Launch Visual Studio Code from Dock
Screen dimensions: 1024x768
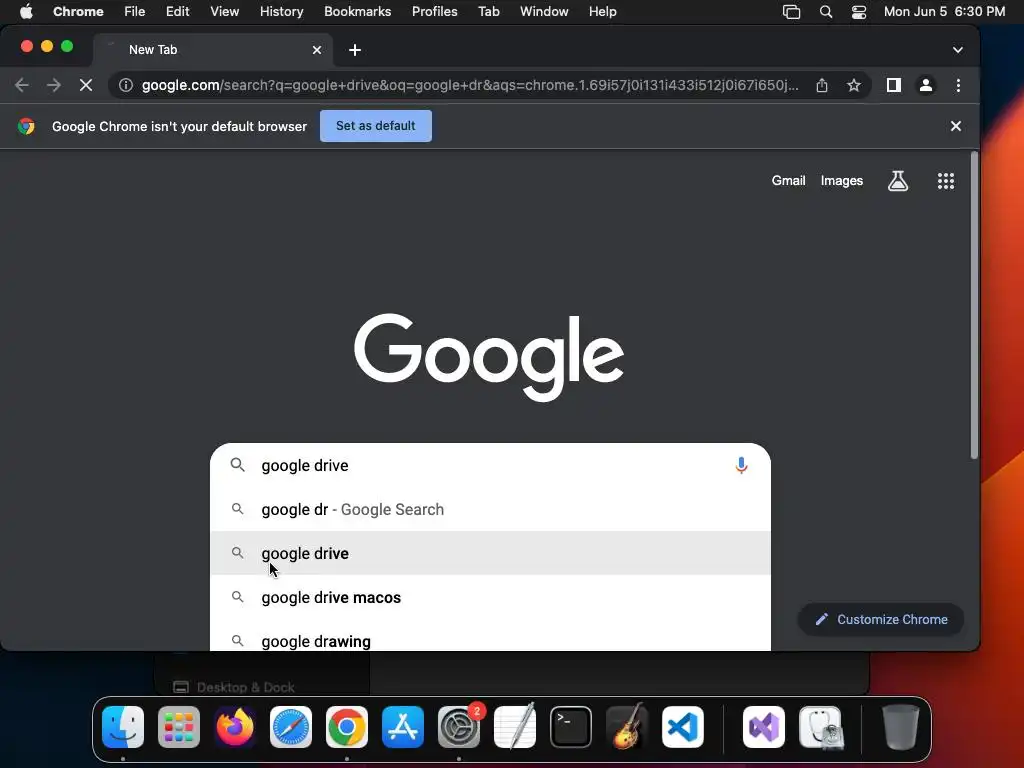coord(683,727)
